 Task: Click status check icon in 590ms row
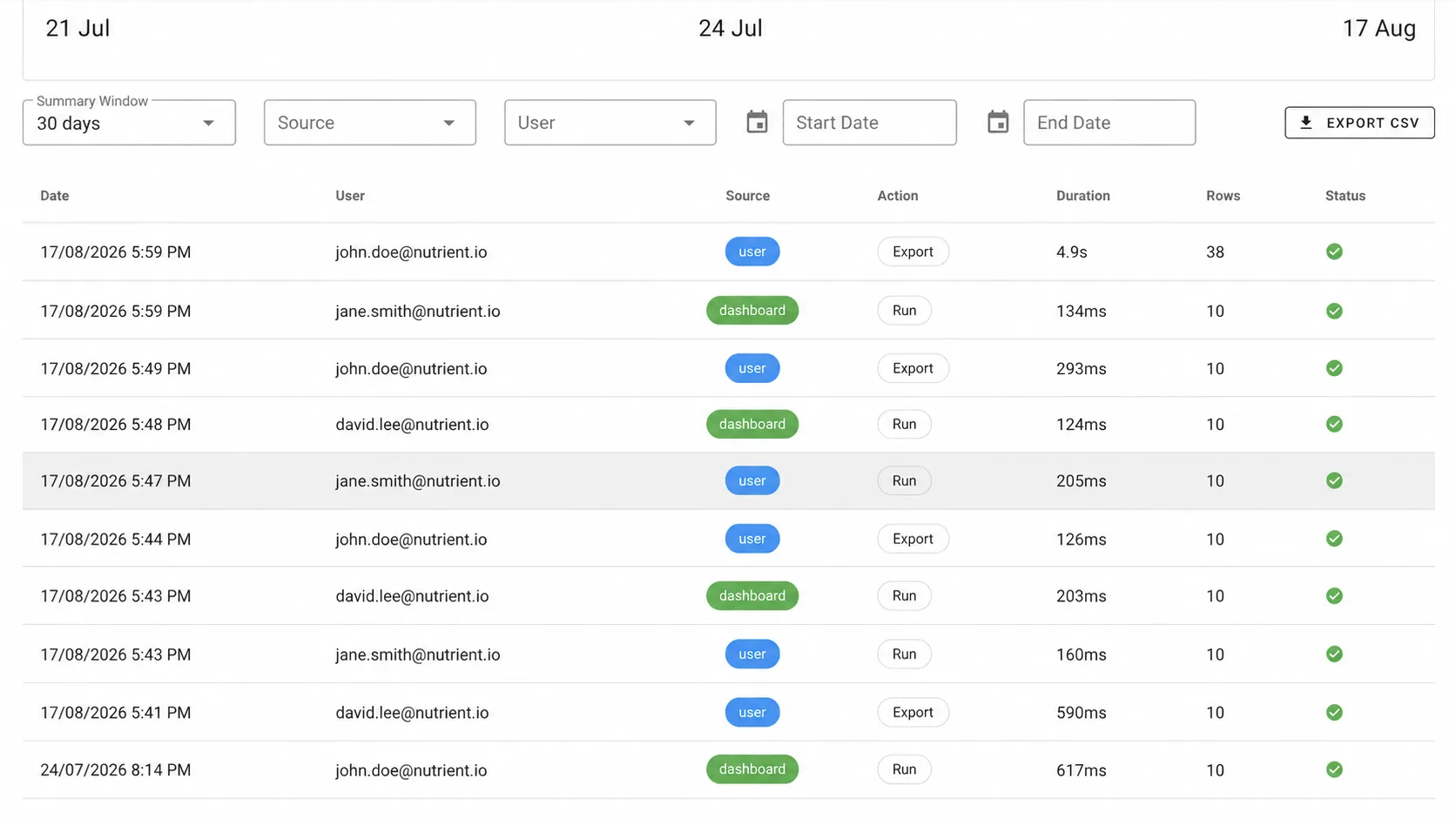click(x=1334, y=712)
